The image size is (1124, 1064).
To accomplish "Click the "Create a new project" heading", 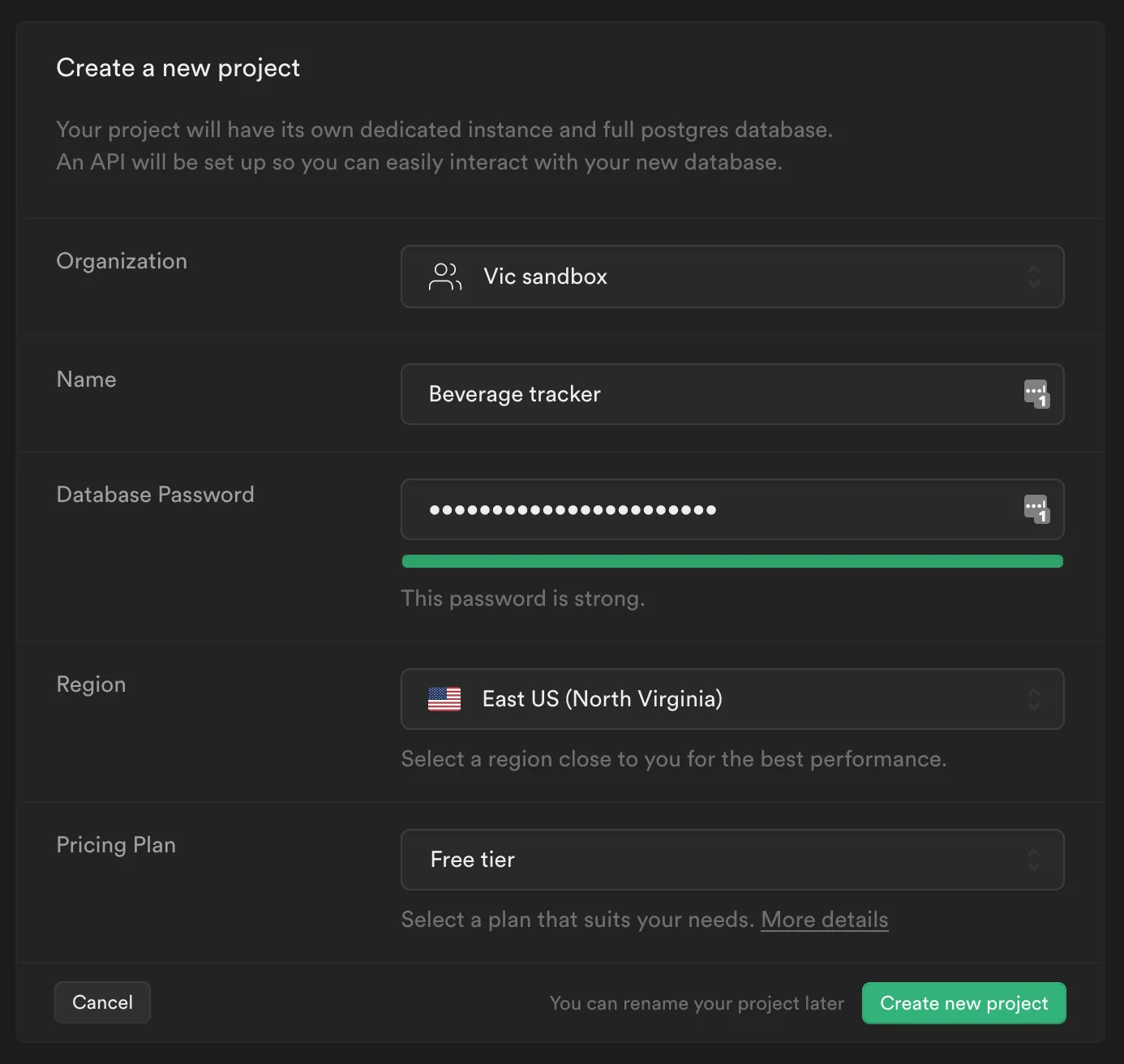I will pos(178,68).
